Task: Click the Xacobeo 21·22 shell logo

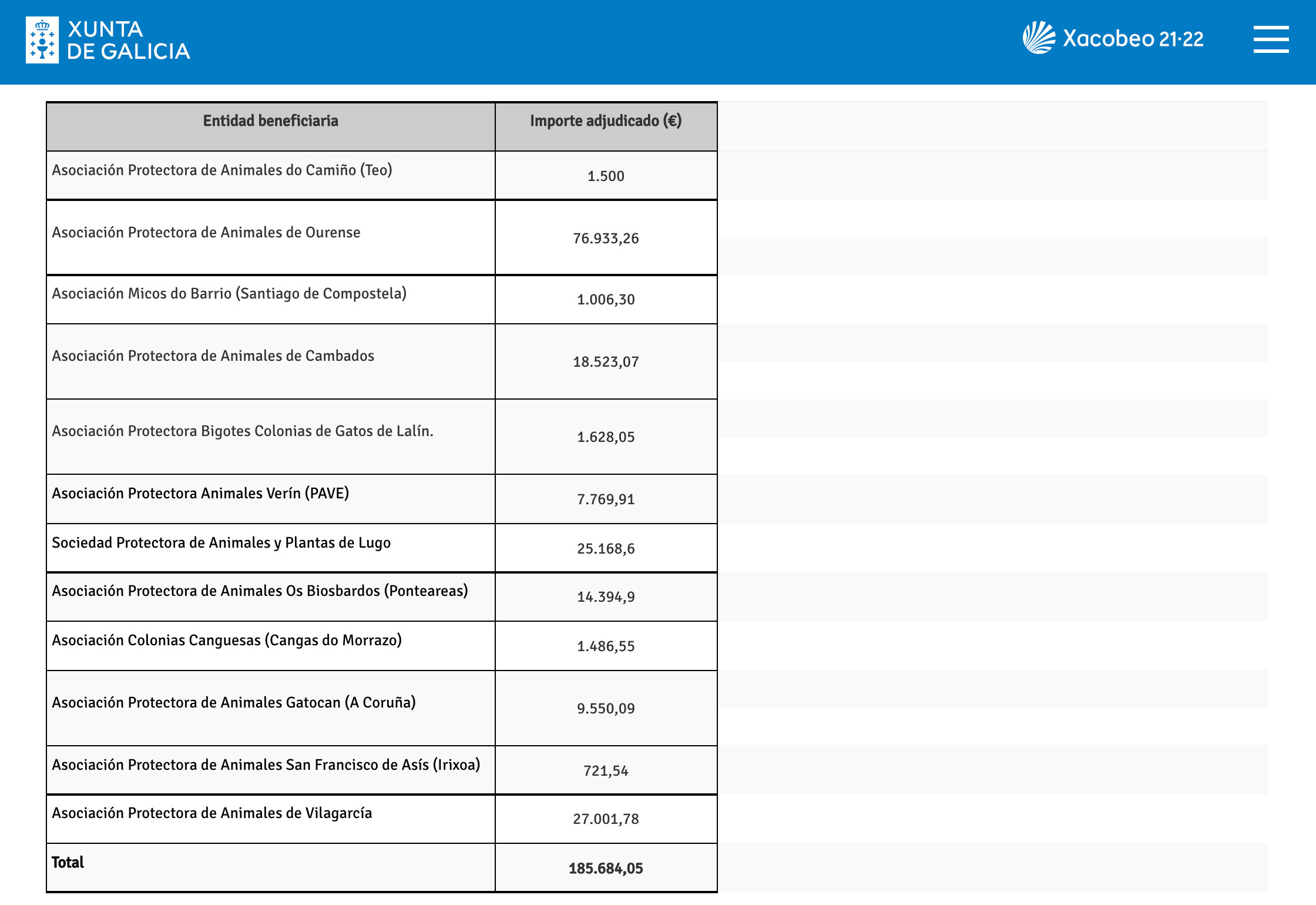Action: click(1039, 38)
